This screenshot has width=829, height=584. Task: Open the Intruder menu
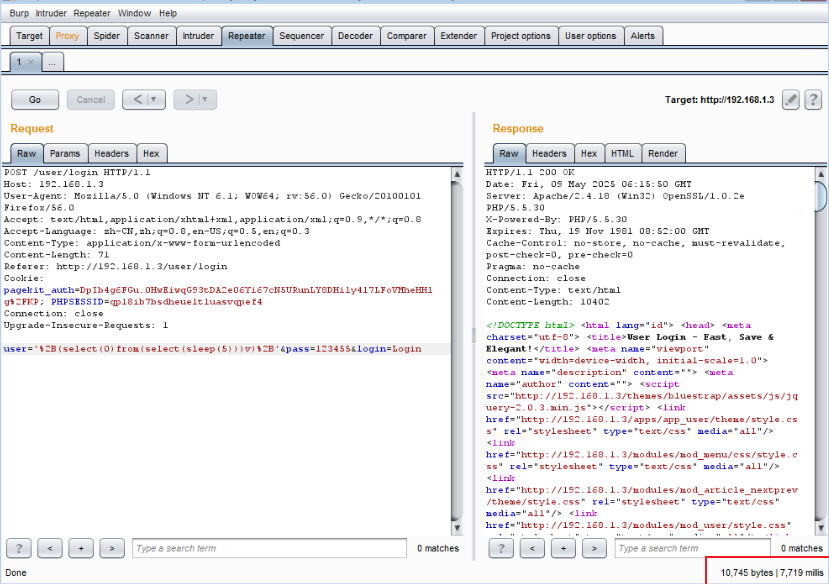51,13
